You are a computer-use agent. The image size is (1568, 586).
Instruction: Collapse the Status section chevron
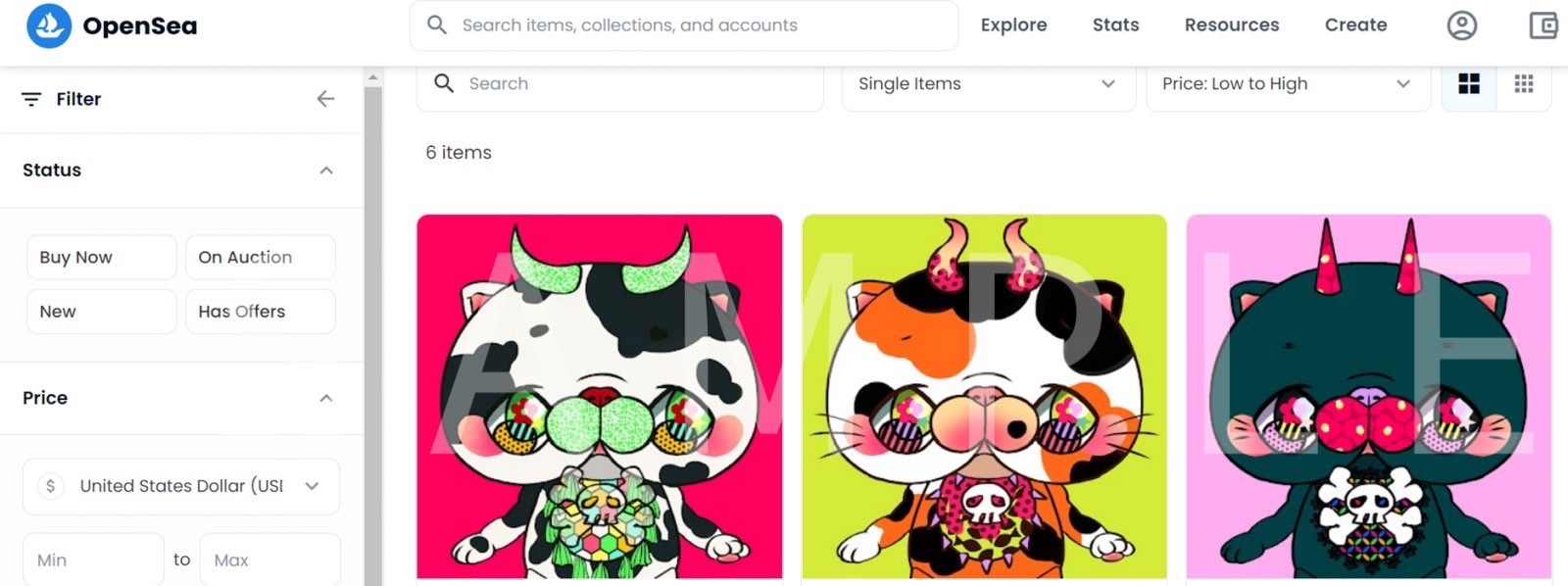[x=326, y=171]
